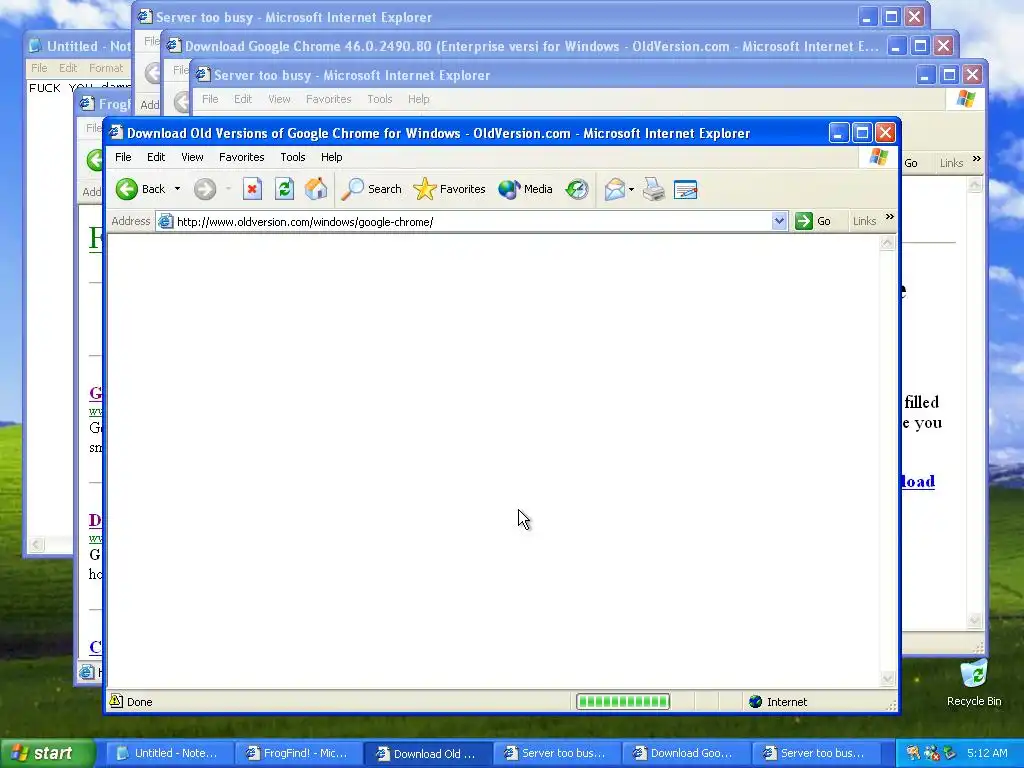Open the Edit menu in front window
The height and width of the screenshot is (768, 1024).
(156, 157)
